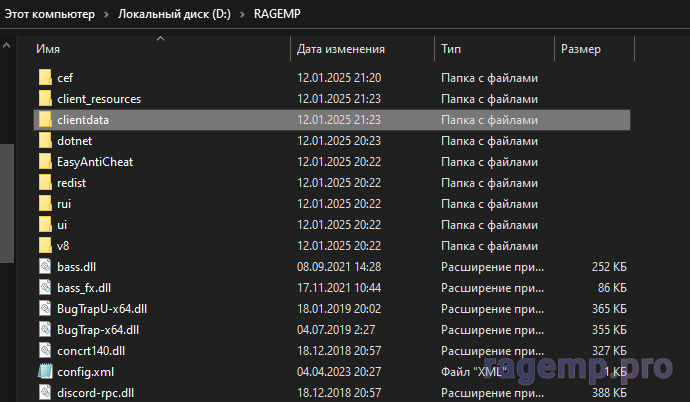690x402 pixels.
Task: Click the 08.09.2021 14:28 date cell
Action: pos(339,267)
